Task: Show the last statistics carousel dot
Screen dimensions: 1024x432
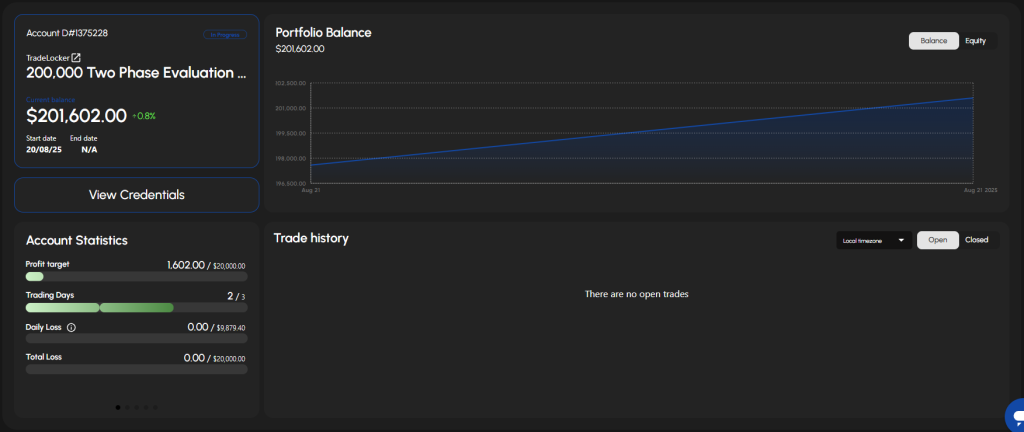Action: 155,407
